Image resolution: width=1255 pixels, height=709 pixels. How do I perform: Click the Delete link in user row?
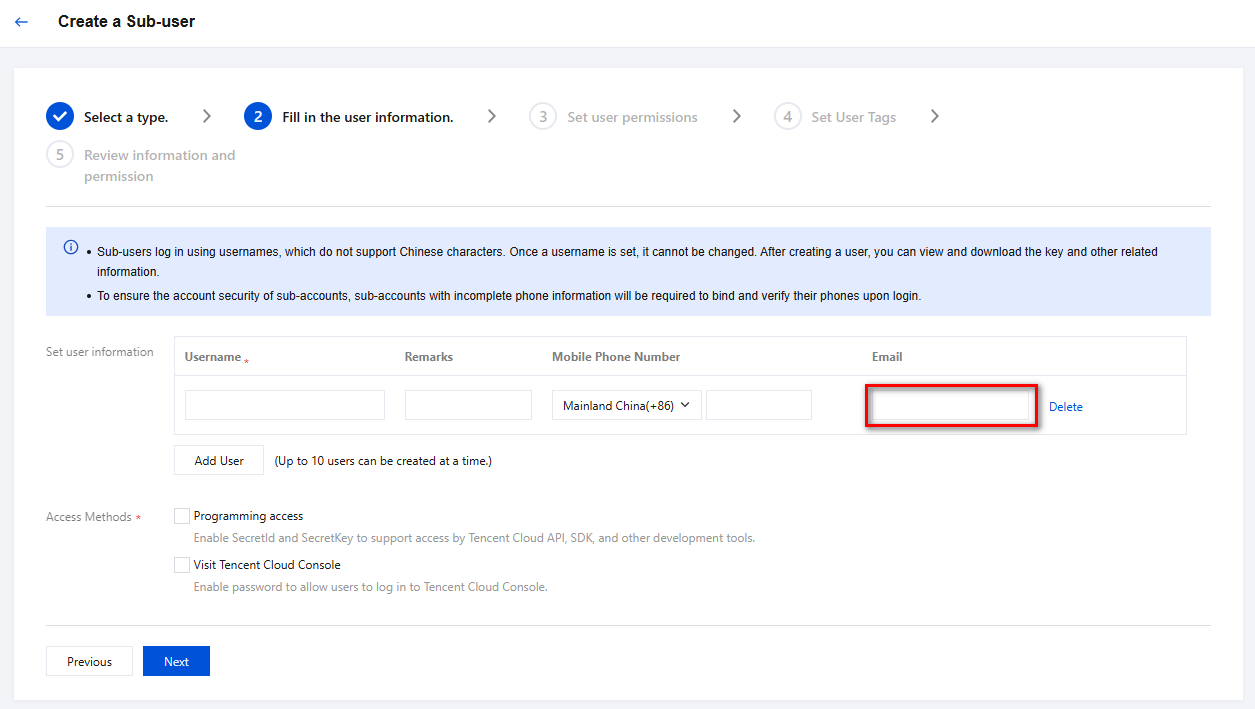click(1065, 407)
